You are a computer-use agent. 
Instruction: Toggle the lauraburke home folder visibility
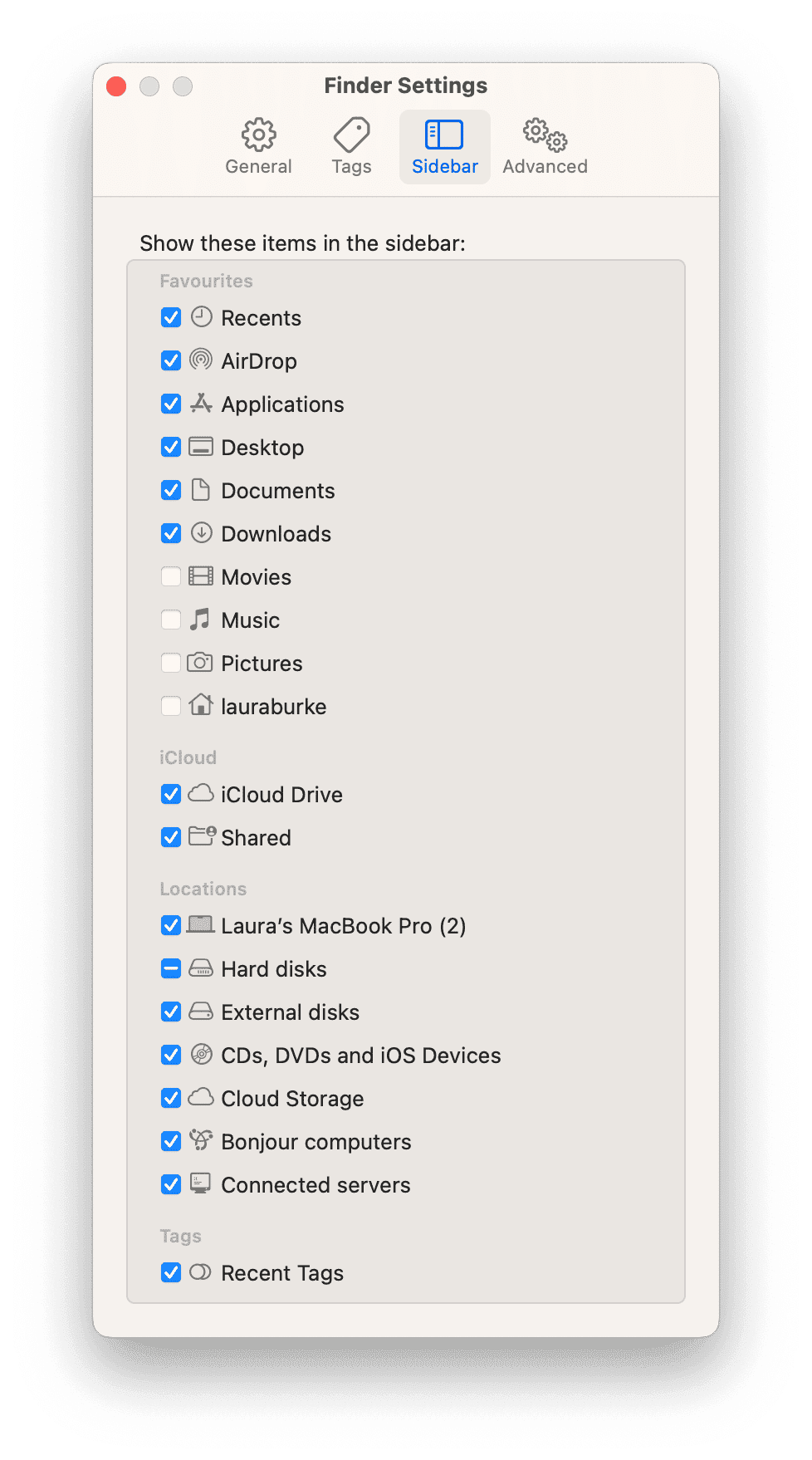[170, 706]
